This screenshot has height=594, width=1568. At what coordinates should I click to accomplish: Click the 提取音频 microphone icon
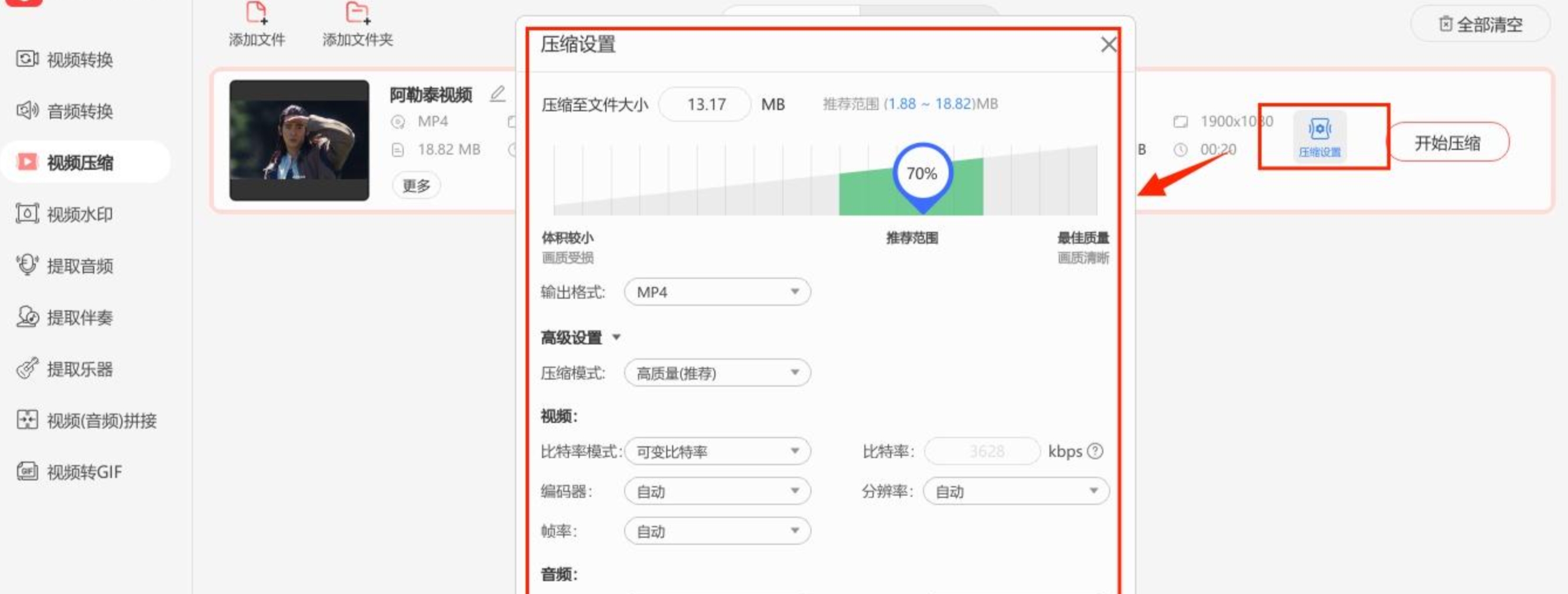pos(28,265)
